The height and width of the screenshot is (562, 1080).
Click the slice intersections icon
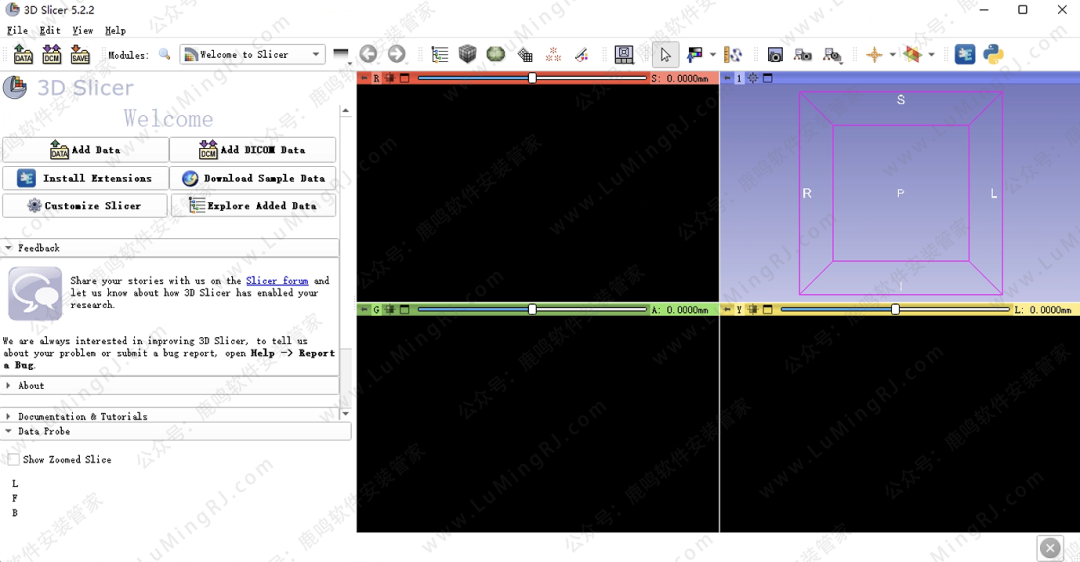[x=913, y=54]
